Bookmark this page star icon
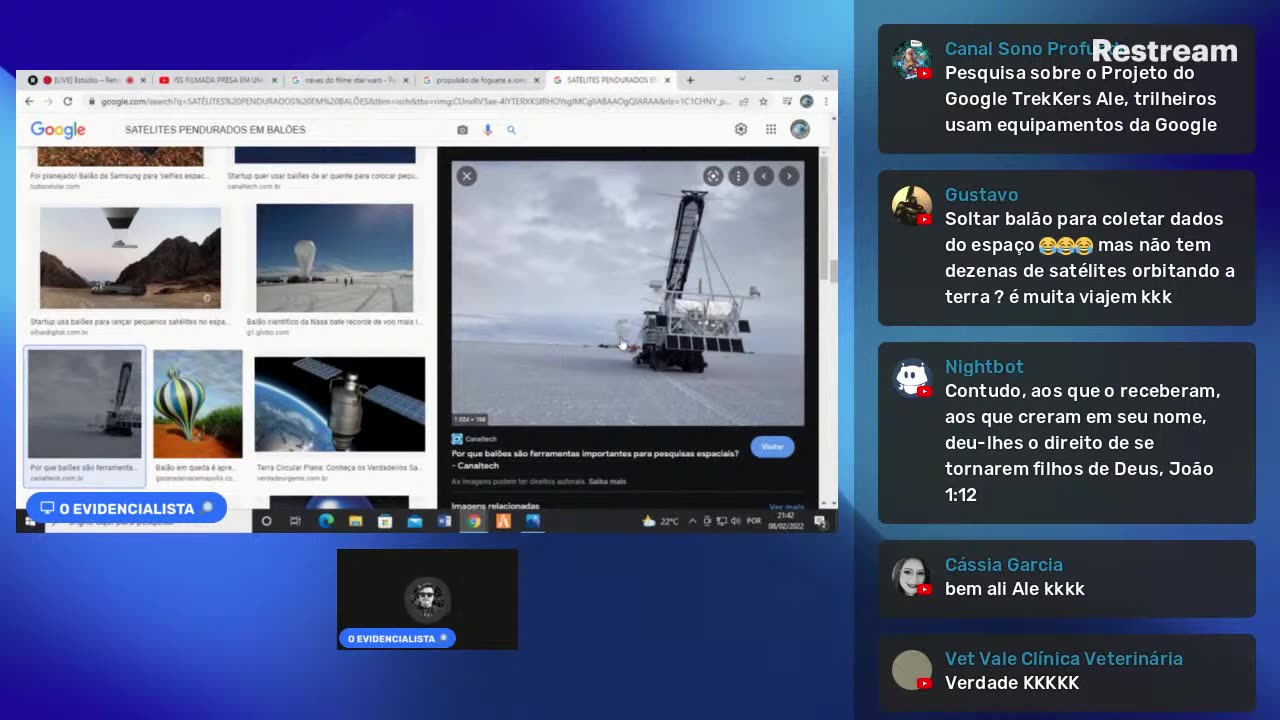 coord(763,102)
